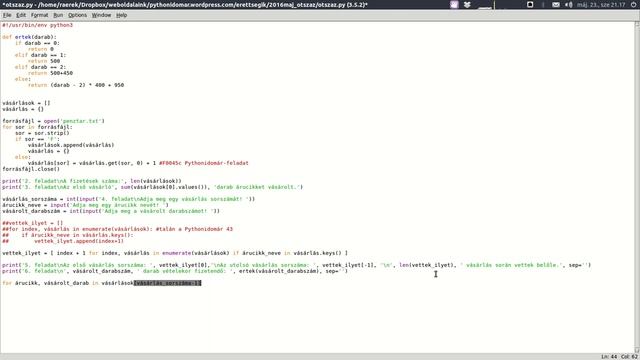Click the print '3. feladat' line

tap(153, 187)
